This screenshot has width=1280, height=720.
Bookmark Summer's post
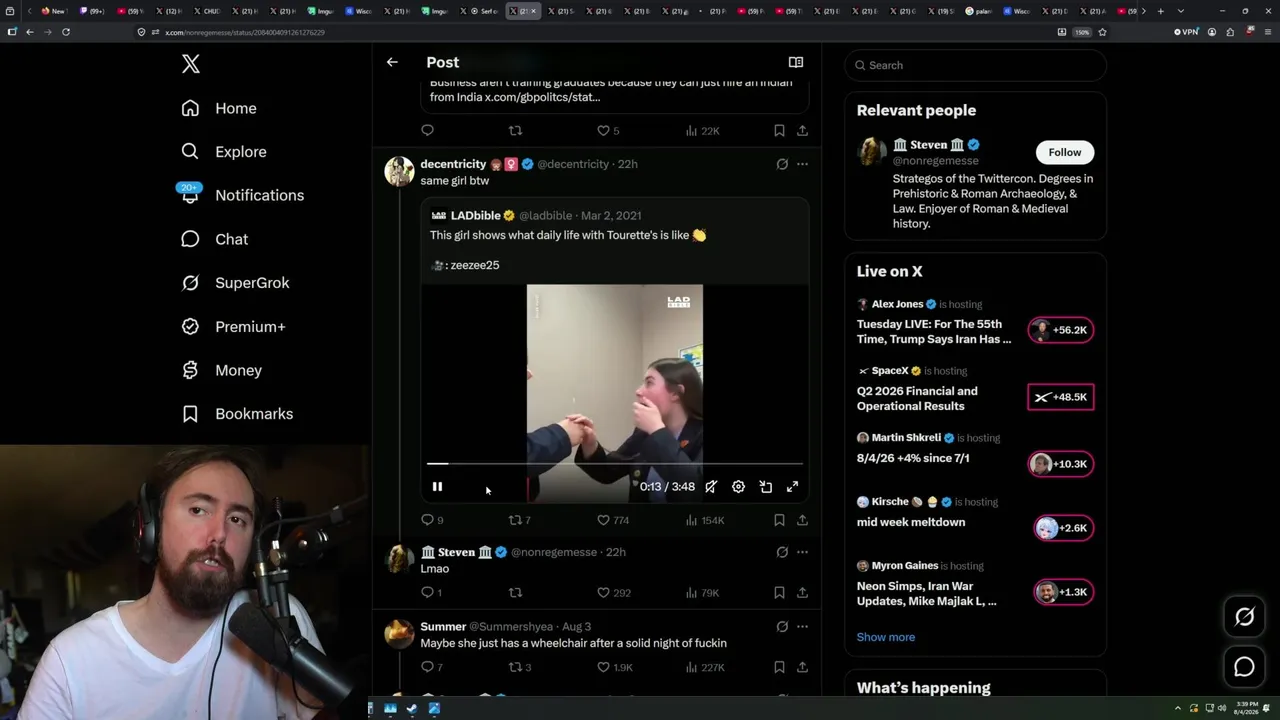[779, 667]
